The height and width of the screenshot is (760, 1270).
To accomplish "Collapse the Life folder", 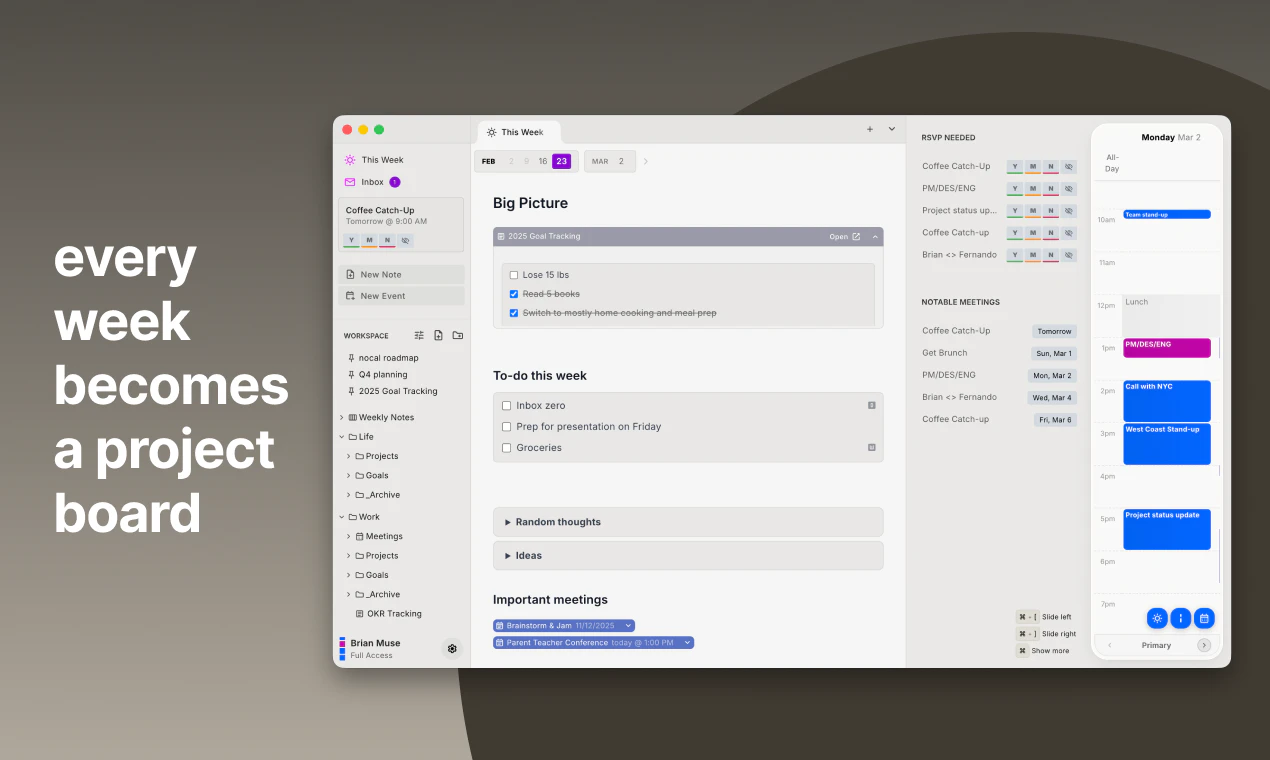I will [x=341, y=437].
